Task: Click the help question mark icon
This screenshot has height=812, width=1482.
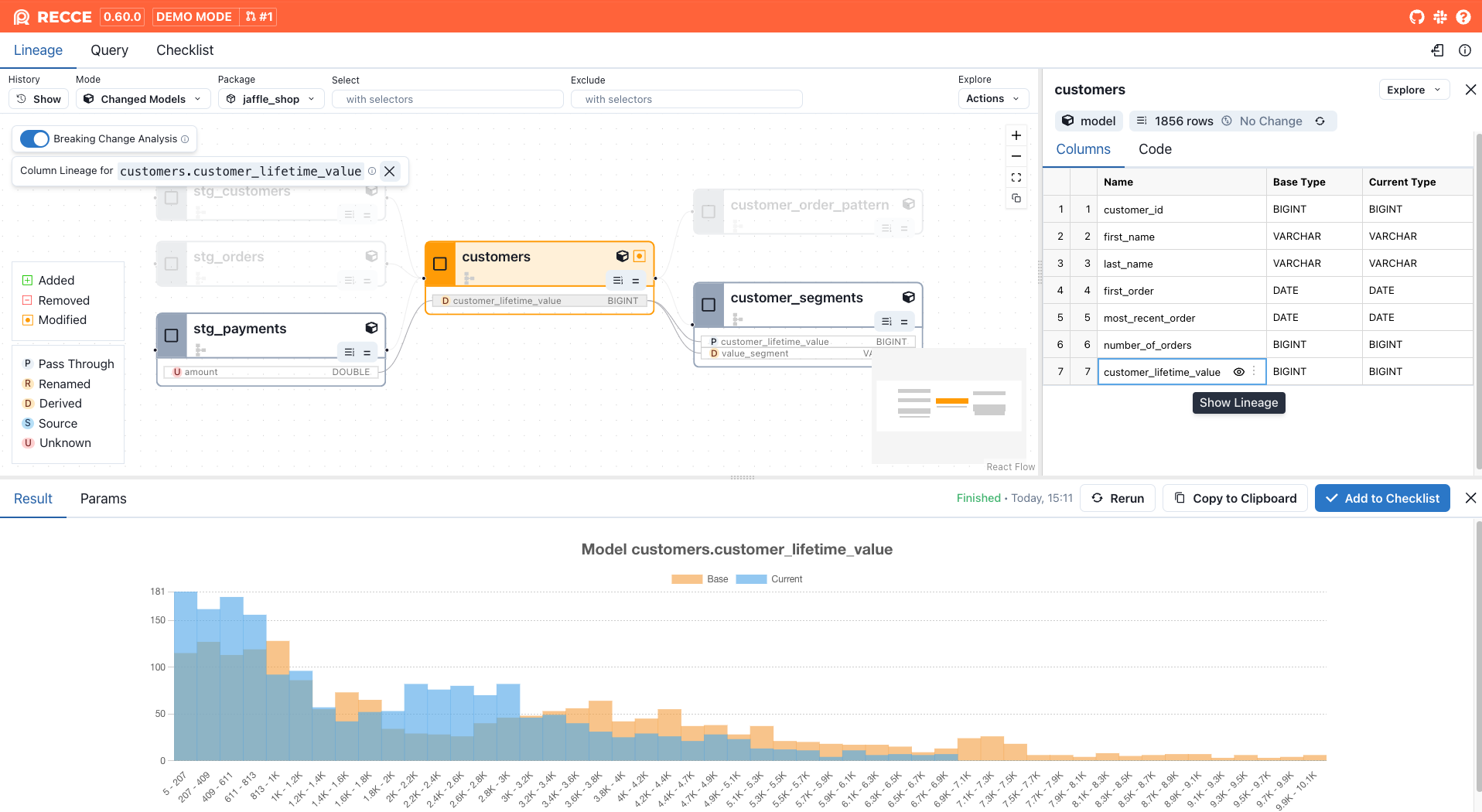Action: point(1463,17)
